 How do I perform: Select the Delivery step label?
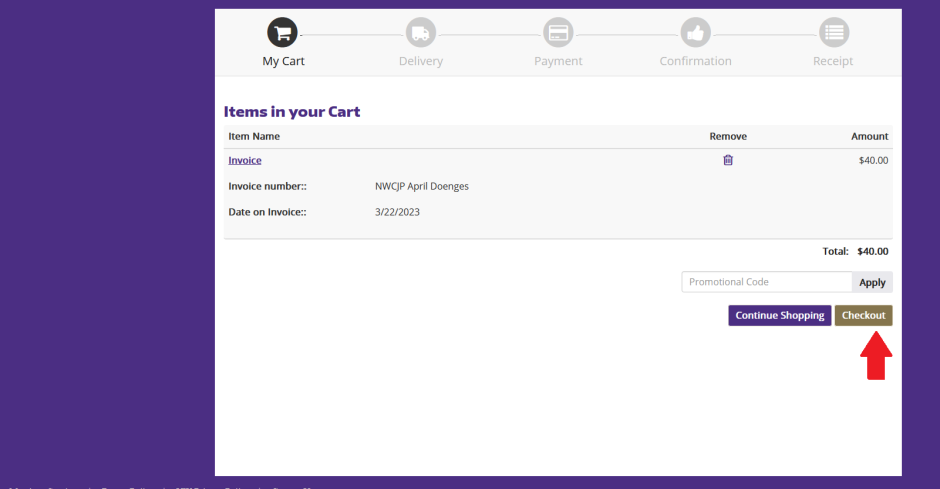[x=421, y=61]
